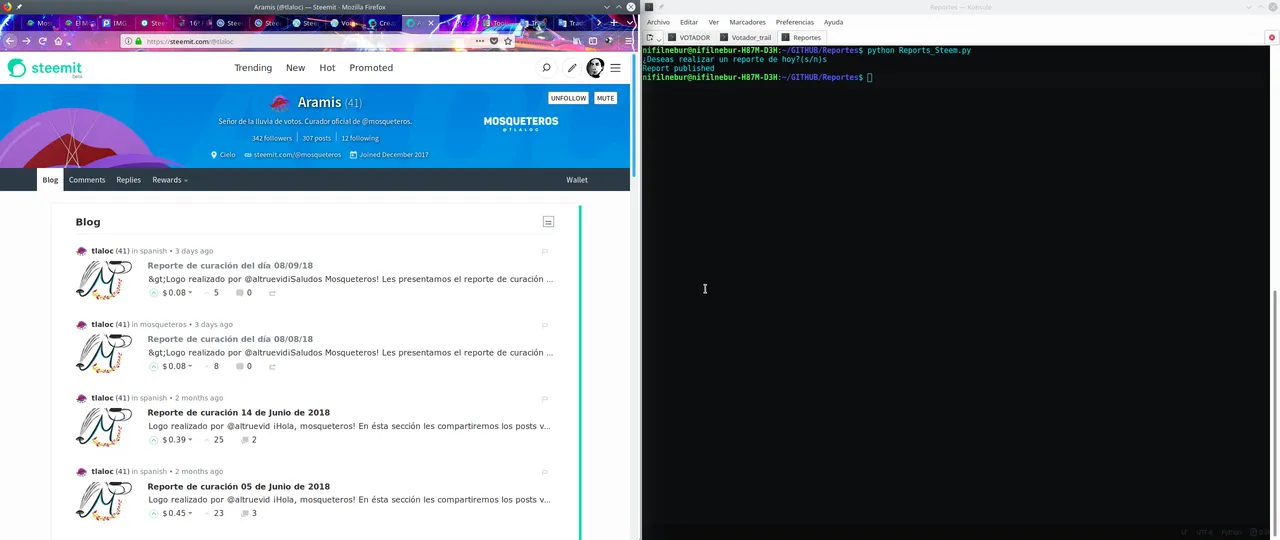The width and height of the screenshot is (1280, 540).
Task: Open the Preferencias menu in Konsole
Action: point(795,22)
